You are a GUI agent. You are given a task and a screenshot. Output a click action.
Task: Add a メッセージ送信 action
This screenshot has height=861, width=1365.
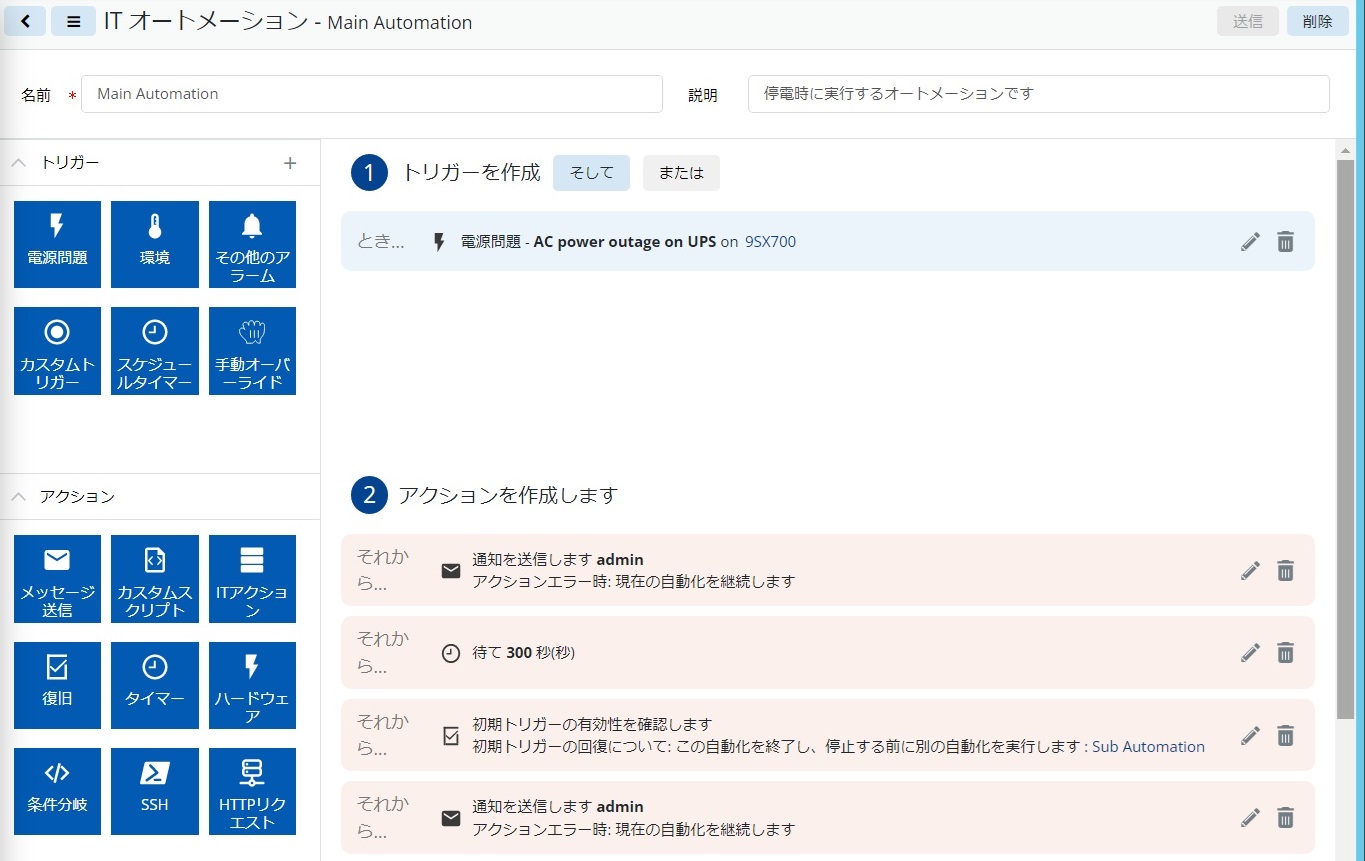click(x=57, y=578)
